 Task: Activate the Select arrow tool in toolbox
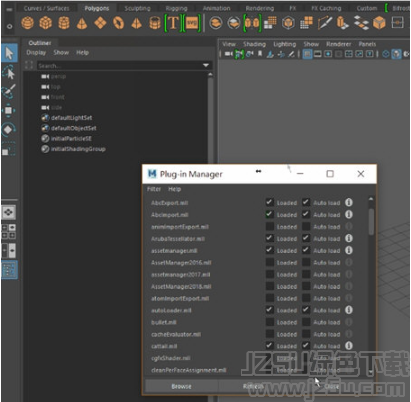click(9, 53)
